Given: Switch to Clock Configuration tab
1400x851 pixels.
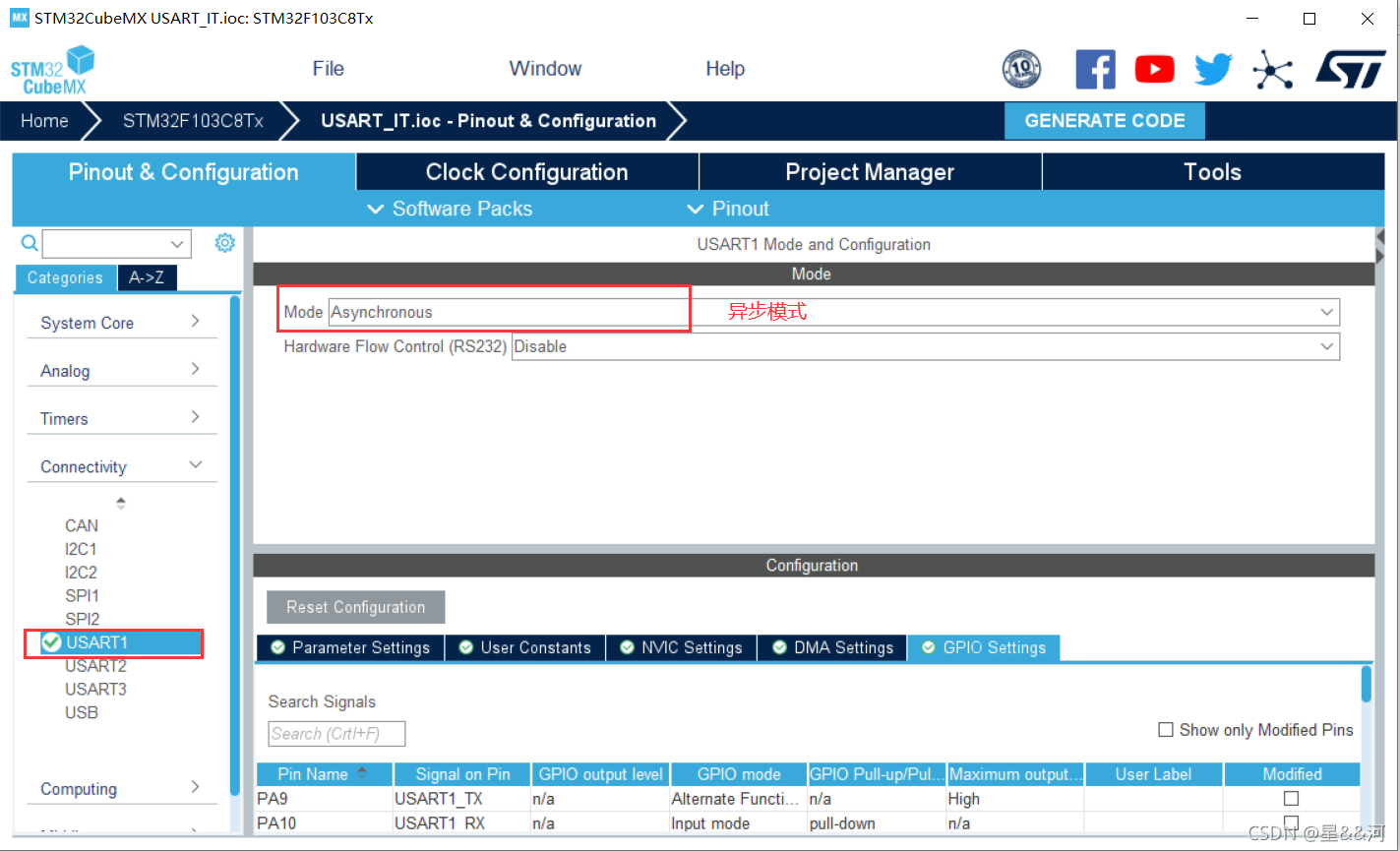Looking at the screenshot, I should click(526, 172).
